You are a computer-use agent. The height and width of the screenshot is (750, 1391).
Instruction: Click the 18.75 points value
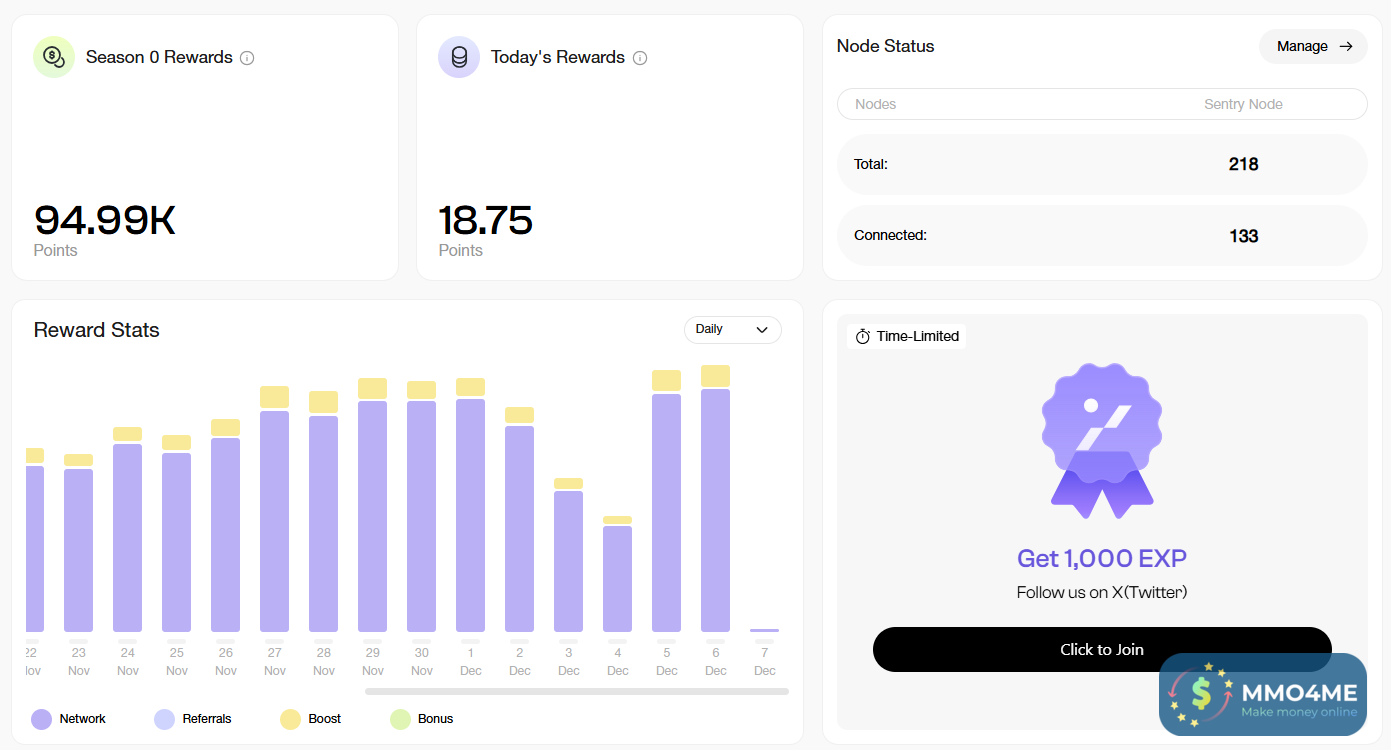click(x=485, y=220)
